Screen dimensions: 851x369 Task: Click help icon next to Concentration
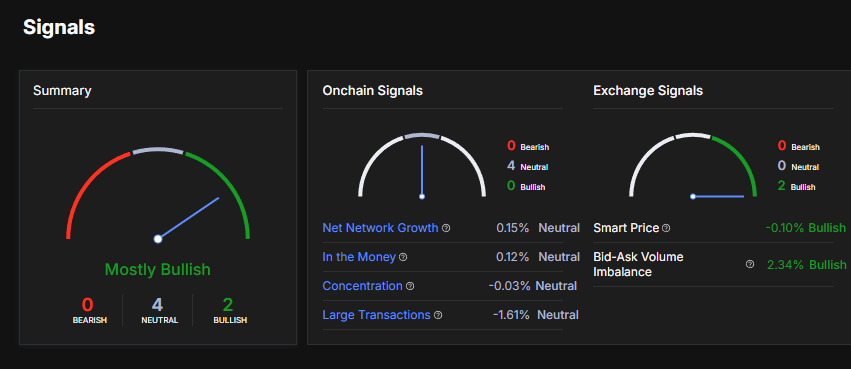[410, 286]
